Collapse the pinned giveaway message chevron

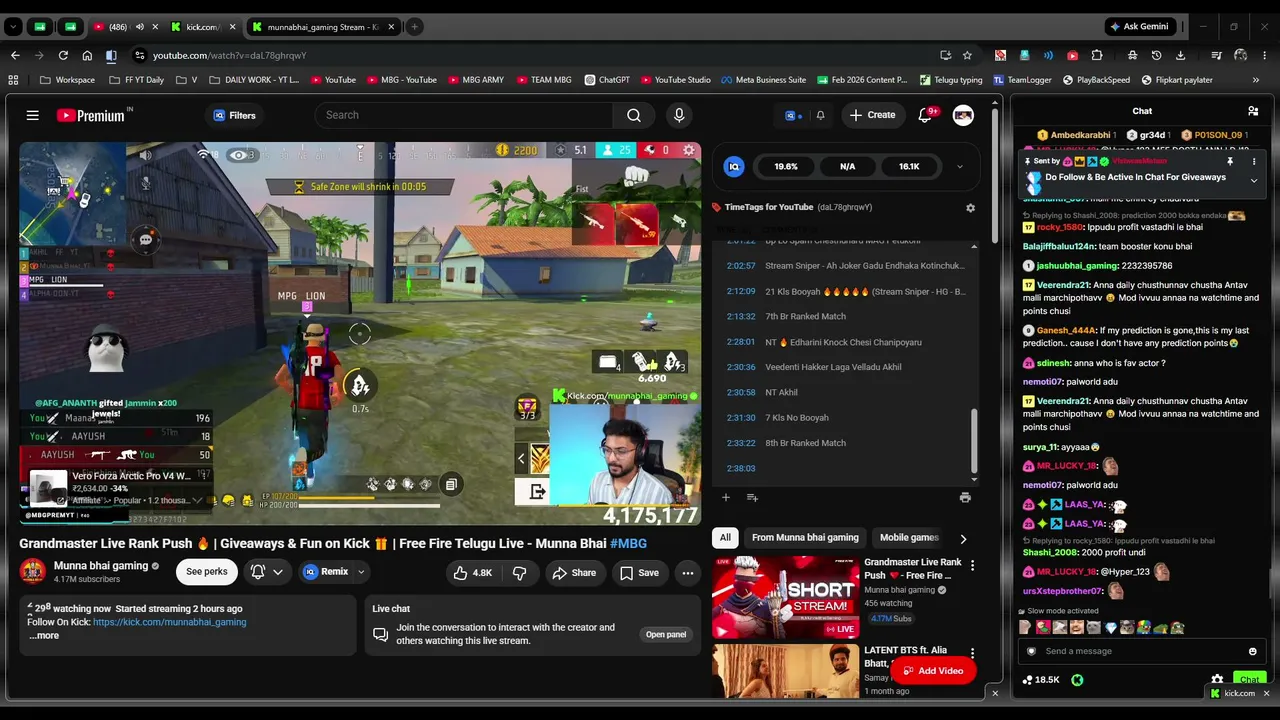click(1254, 181)
